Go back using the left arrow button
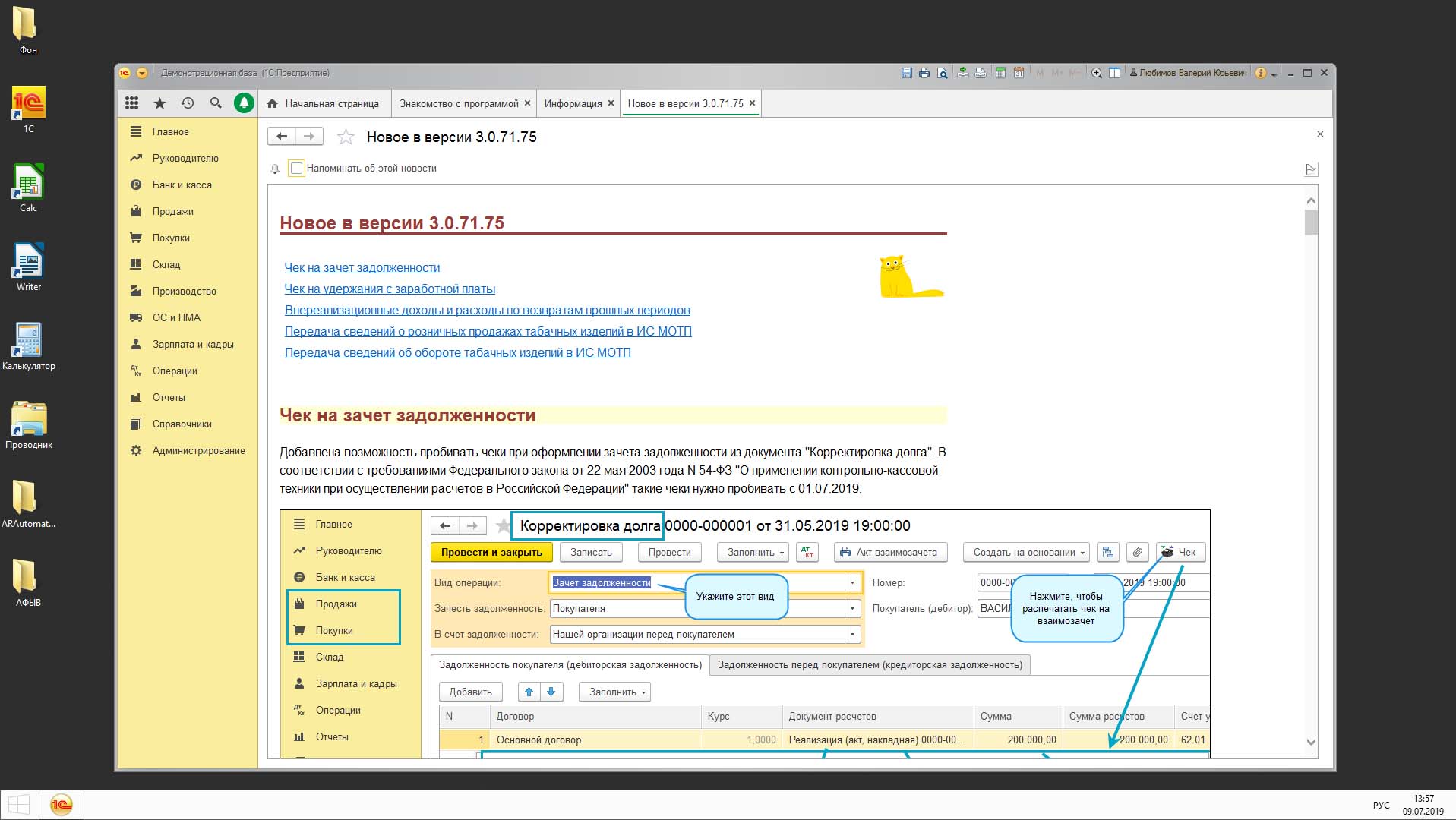This screenshot has height=820, width=1456. pos(282,137)
